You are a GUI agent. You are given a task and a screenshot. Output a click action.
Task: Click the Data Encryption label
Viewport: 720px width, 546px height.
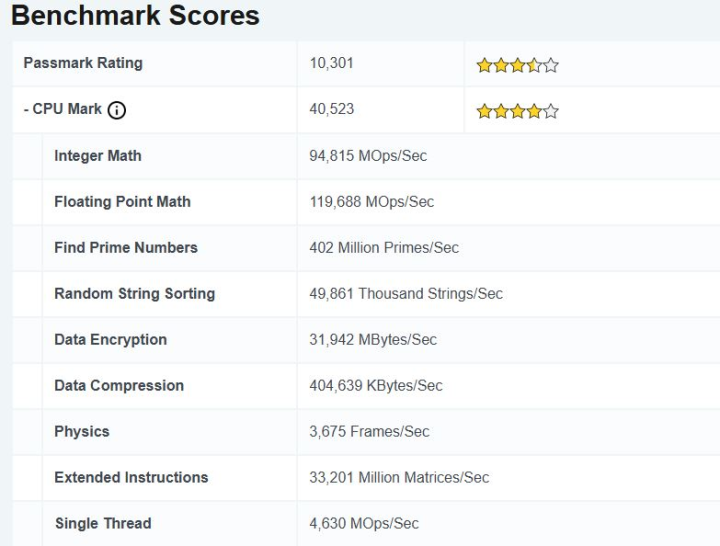click(x=110, y=340)
